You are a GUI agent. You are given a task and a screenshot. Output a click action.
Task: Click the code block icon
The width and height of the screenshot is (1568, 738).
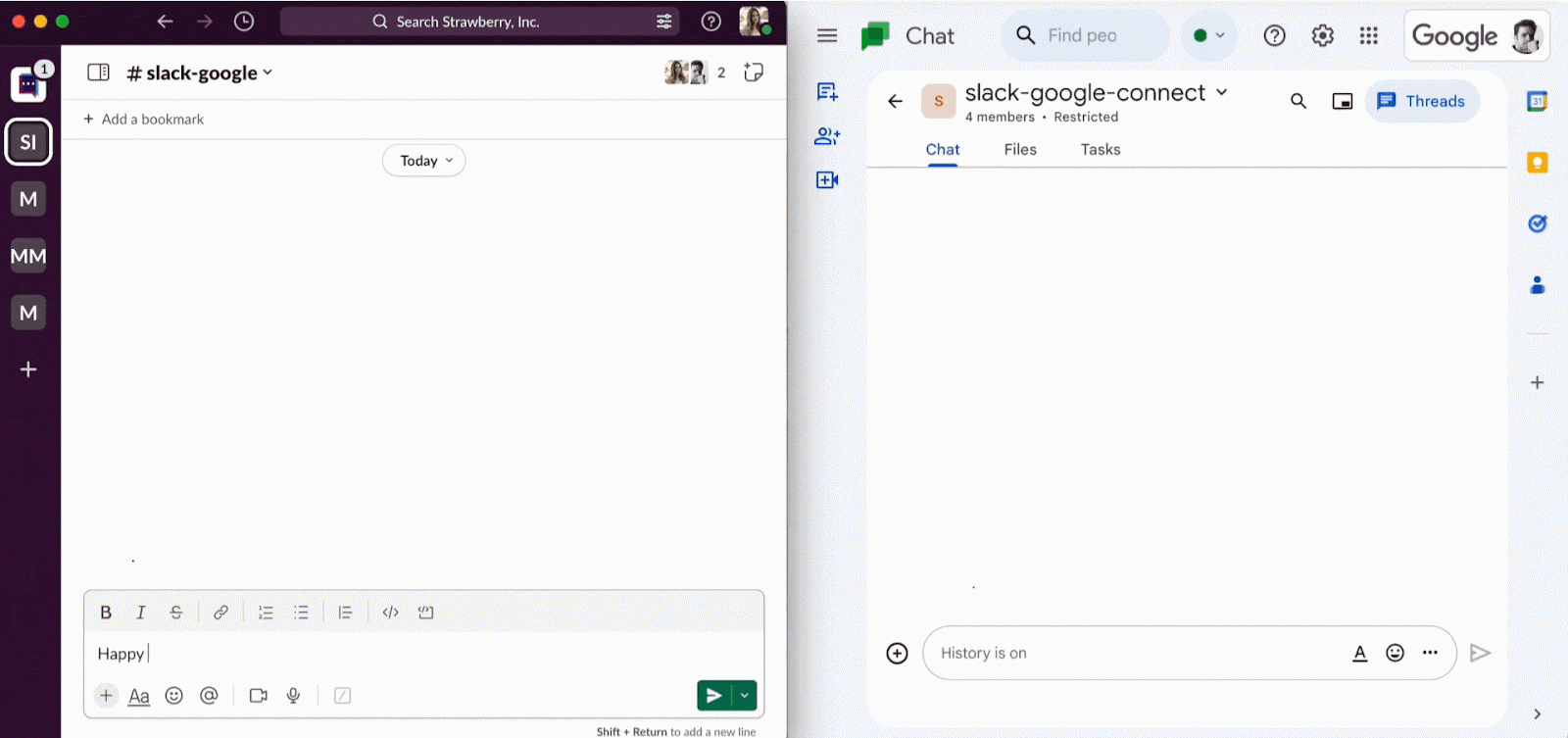[425, 613]
